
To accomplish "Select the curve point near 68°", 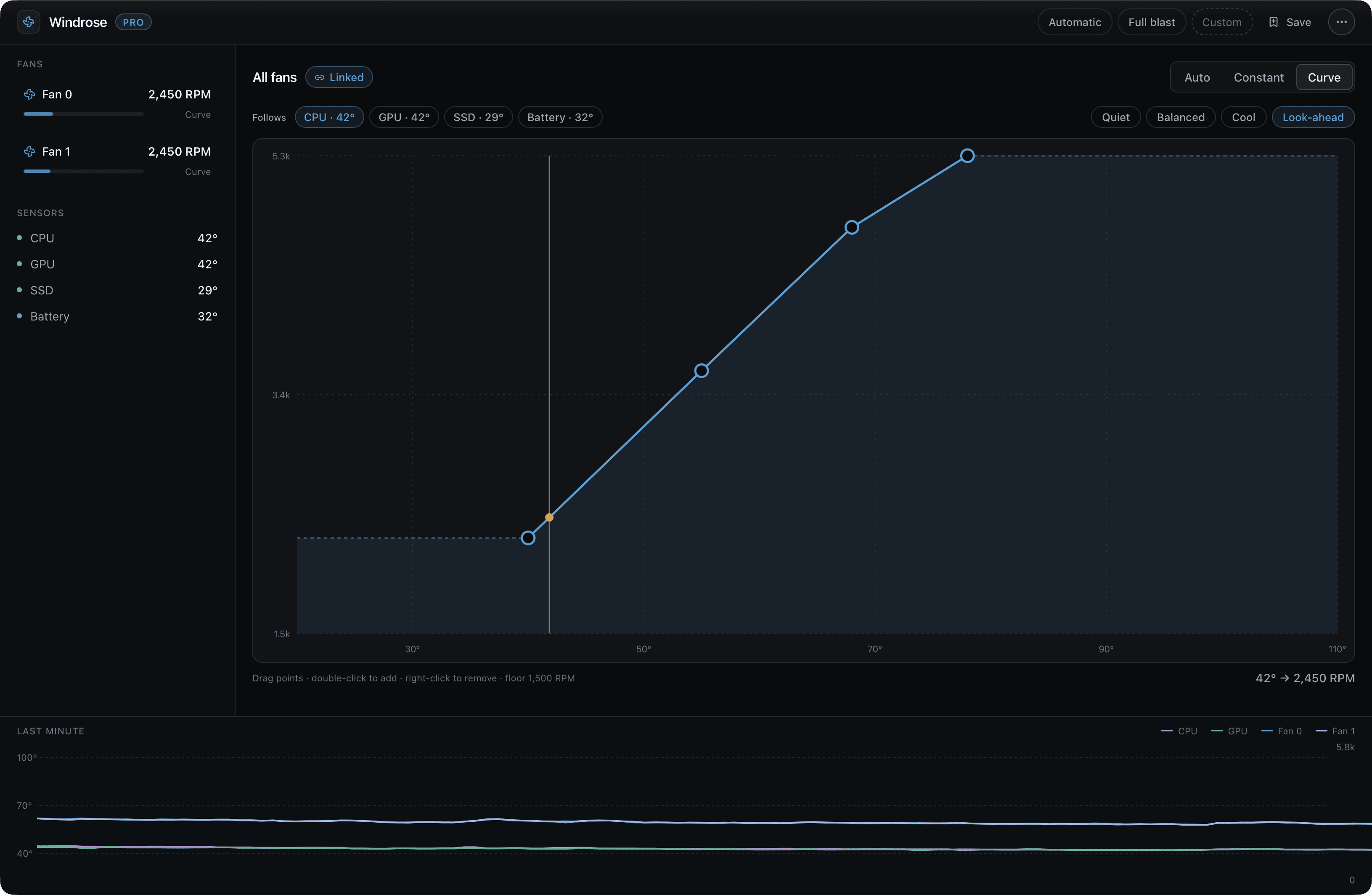I will click(x=851, y=227).
